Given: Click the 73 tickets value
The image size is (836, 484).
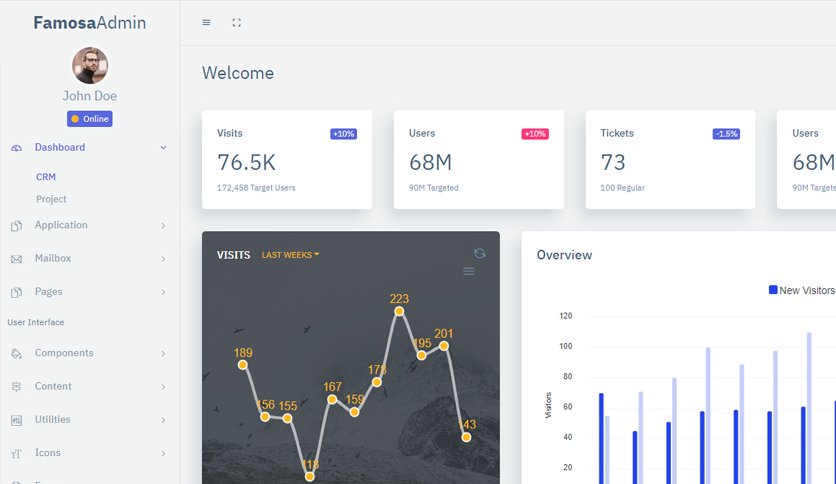Looking at the screenshot, I should [x=613, y=163].
